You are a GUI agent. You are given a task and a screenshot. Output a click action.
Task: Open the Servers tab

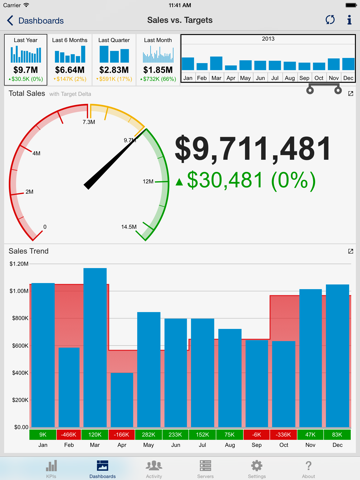click(x=205, y=469)
